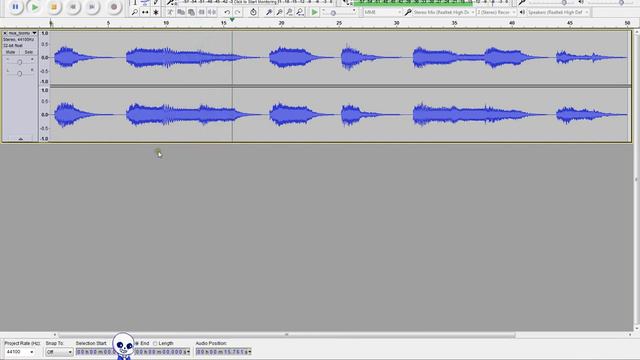Click the green Play button
The image size is (640, 360).
(x=35, y=7)
